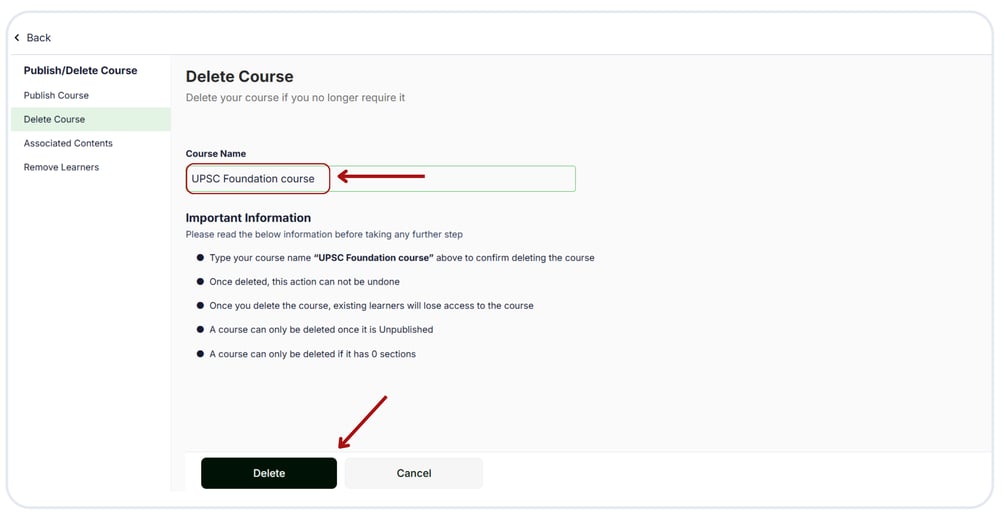Image resolution: width=1005 pixels, height=514 pixels.
Task: Click the Important Information heading
Action: point(248,218)
